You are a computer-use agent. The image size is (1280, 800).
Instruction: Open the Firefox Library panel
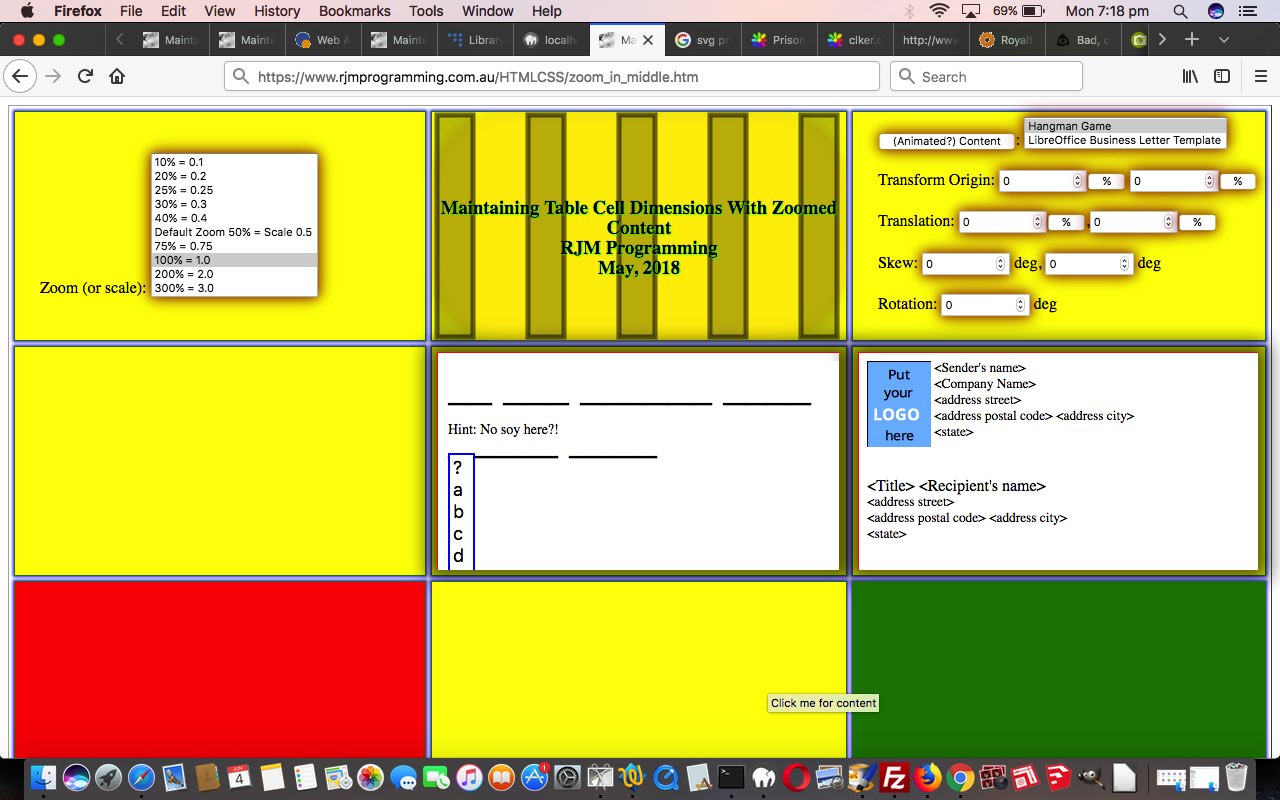coord(1189,76)
